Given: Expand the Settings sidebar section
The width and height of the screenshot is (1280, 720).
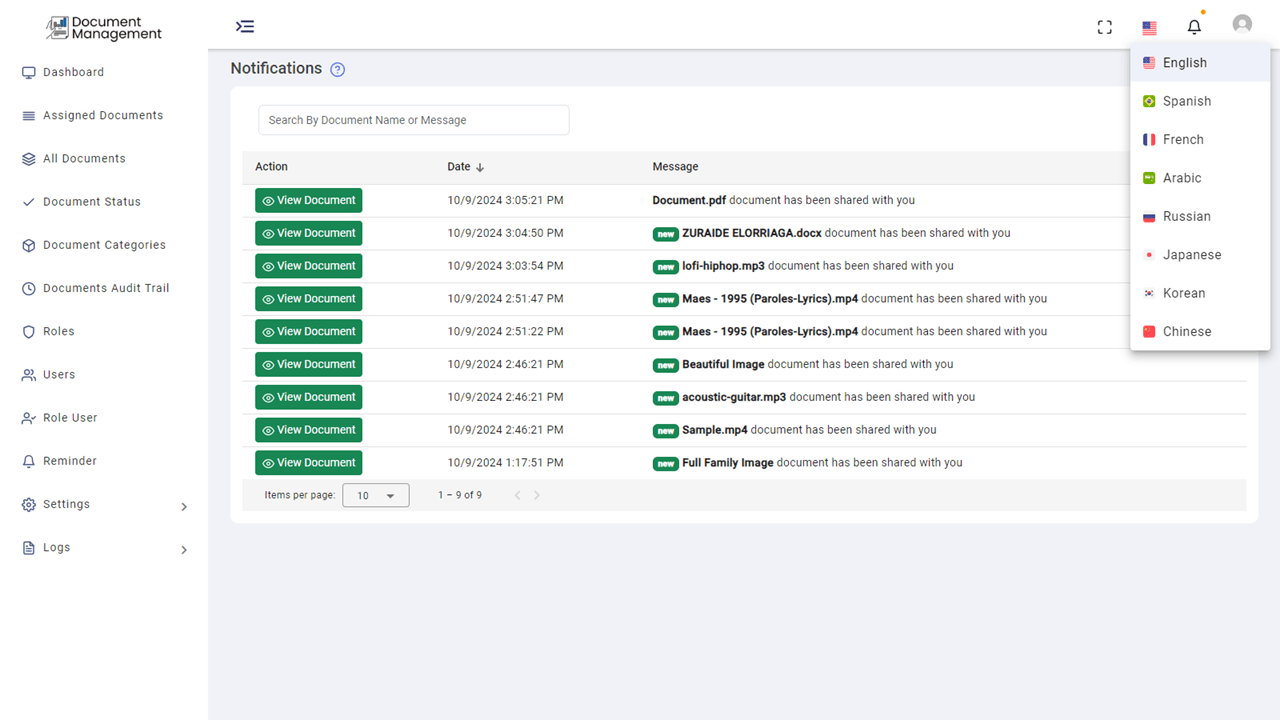Looking at the screenshot, I should (67, 504).
